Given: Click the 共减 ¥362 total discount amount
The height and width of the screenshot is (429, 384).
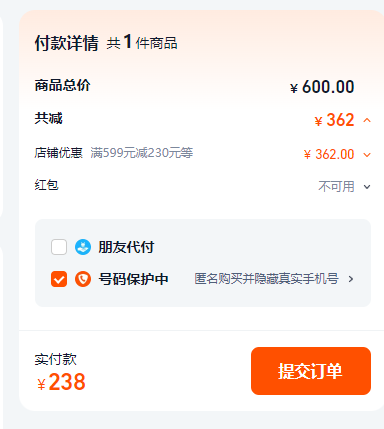Looking at the screenshot, I should pos(334,120).
